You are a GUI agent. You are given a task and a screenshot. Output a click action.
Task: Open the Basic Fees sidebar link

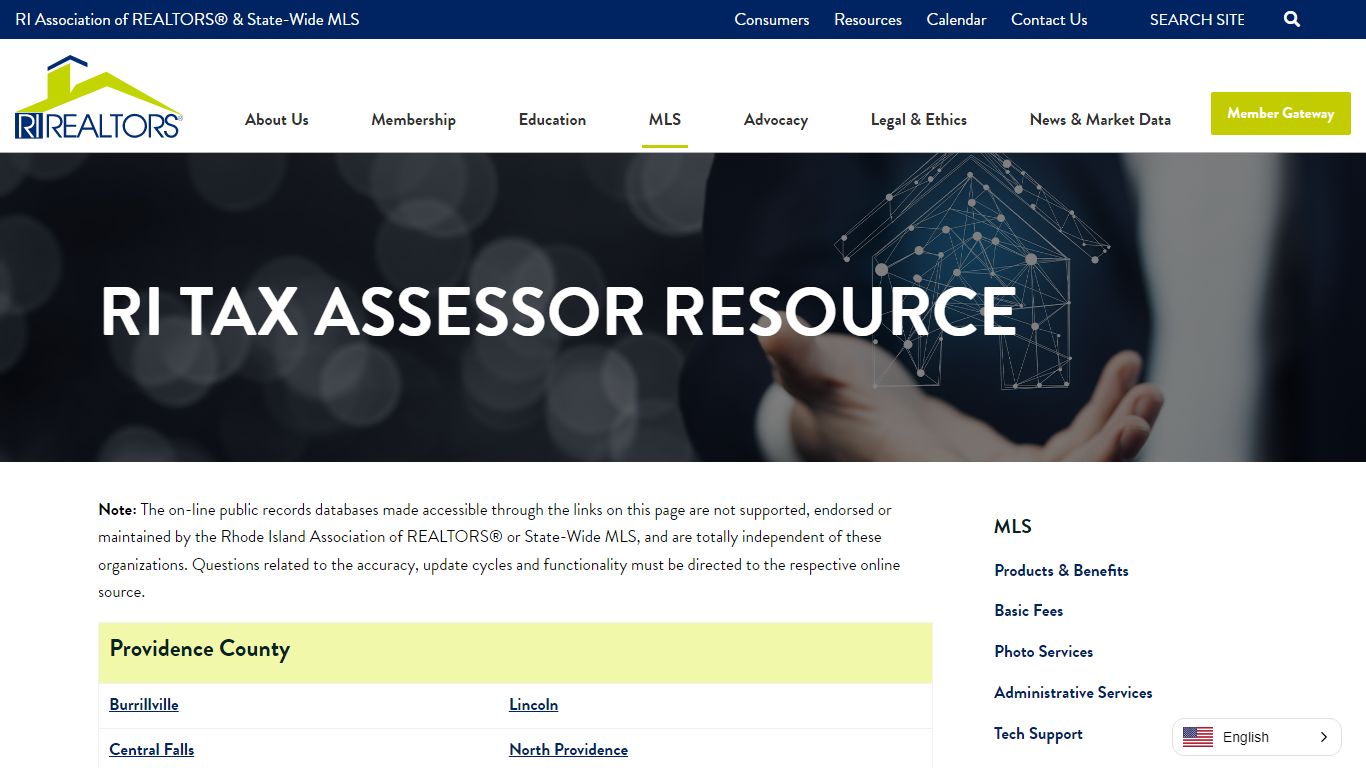tap(1028, 610)
